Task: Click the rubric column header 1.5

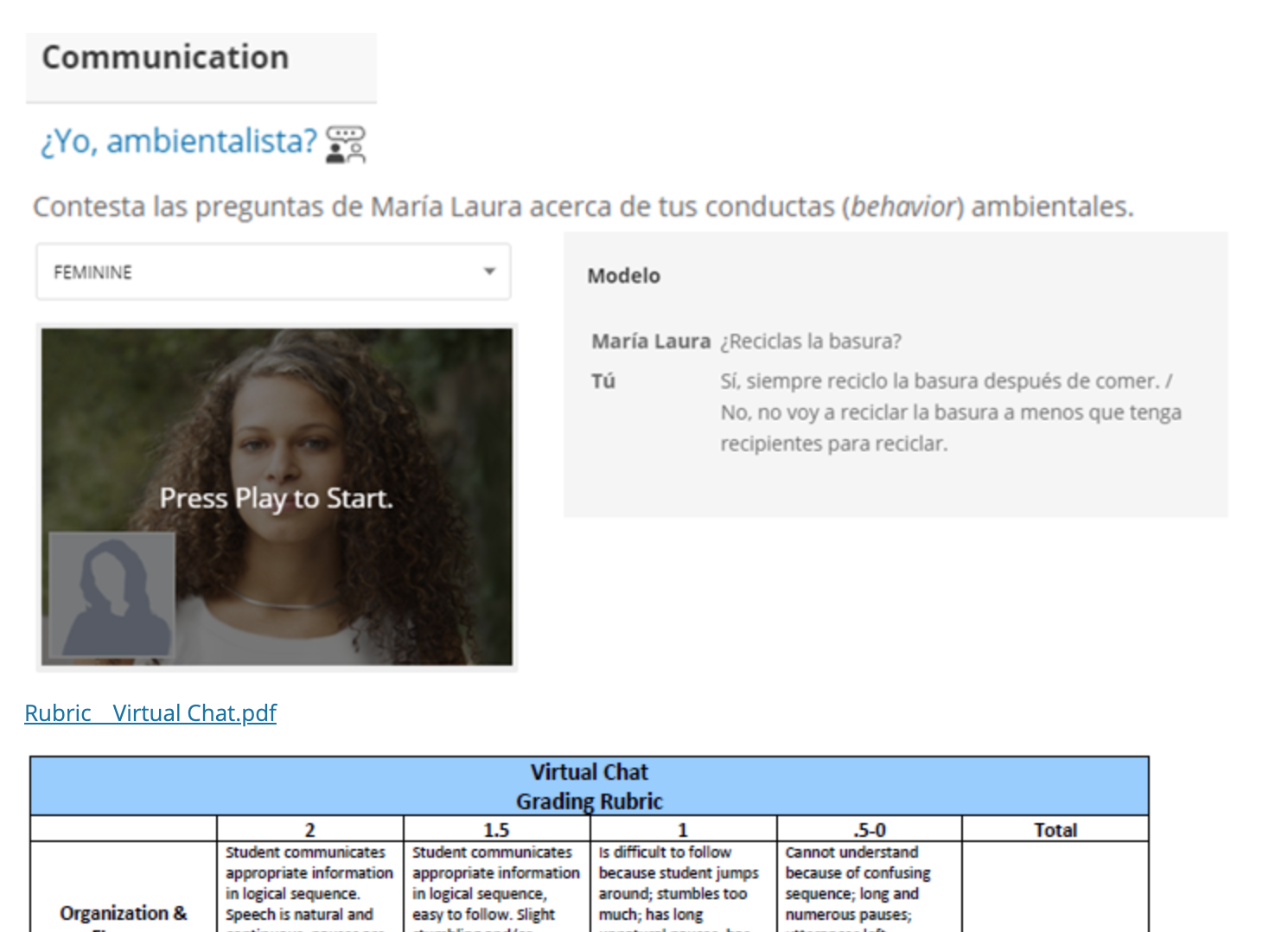Action: click(x=496, y=830)
